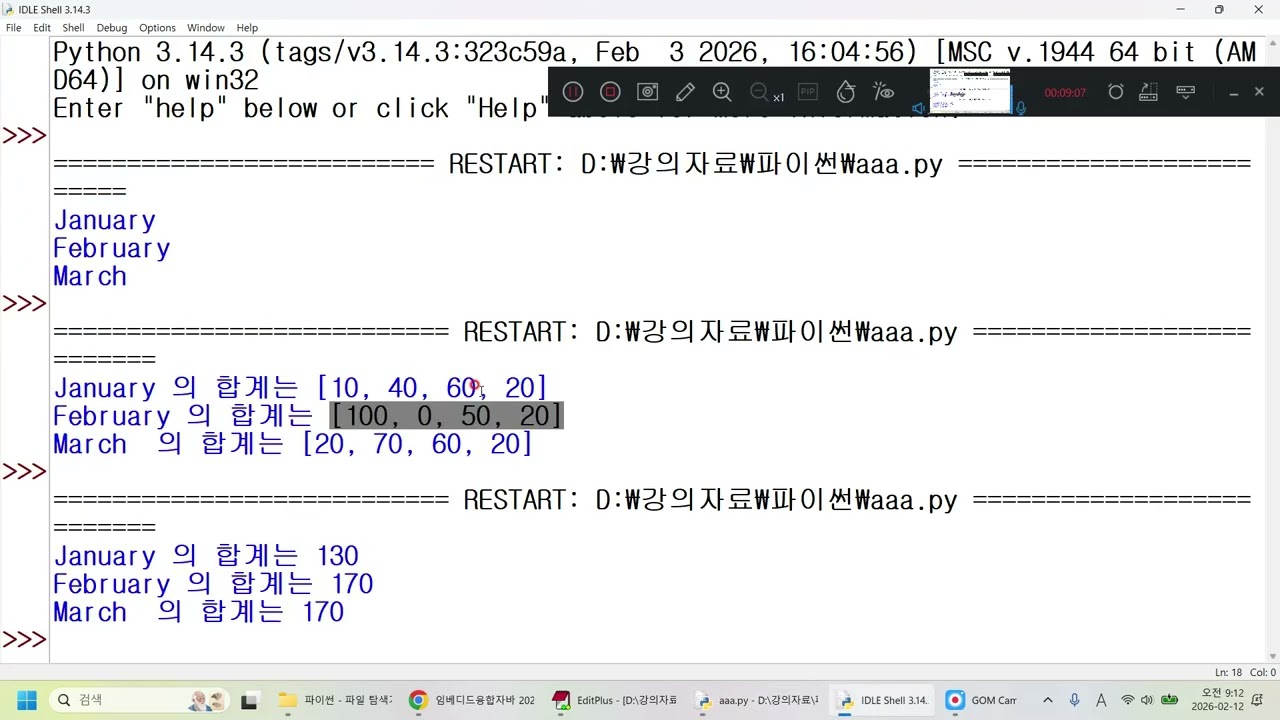This screenshot has height=720, width=1280.
Task: Select the pencil drawing tool in recorder
Action: coord(685,92)
